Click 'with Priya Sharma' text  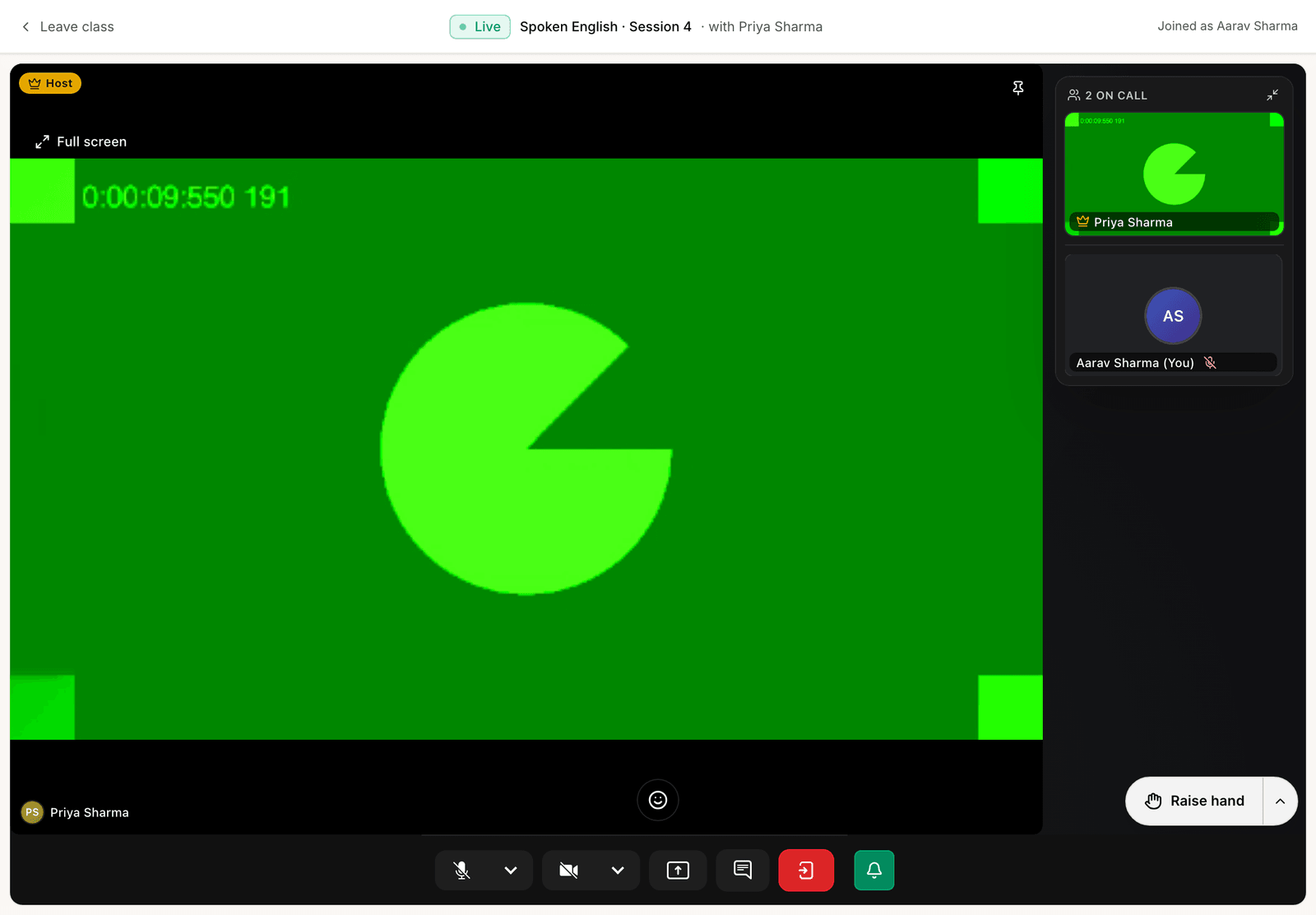tap(765, 26)
